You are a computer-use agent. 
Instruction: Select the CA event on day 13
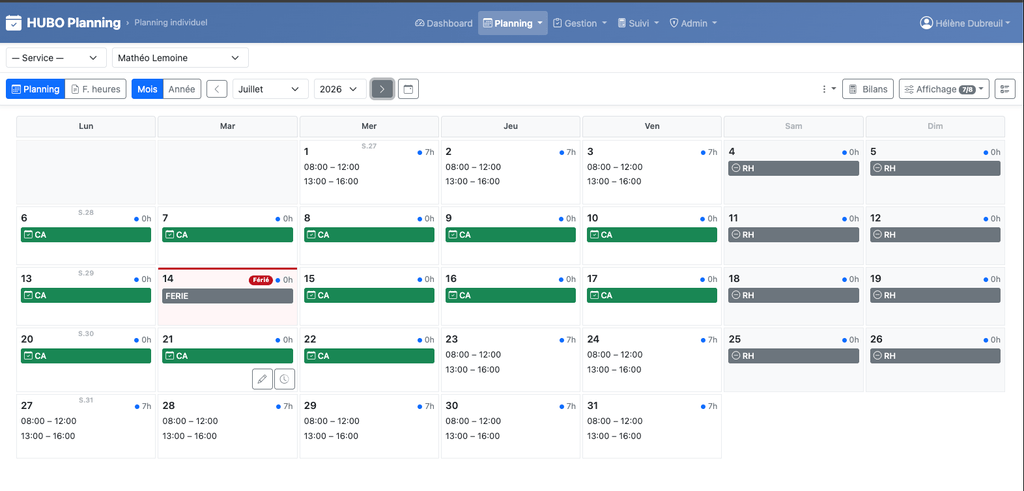(x=86, y=295)
